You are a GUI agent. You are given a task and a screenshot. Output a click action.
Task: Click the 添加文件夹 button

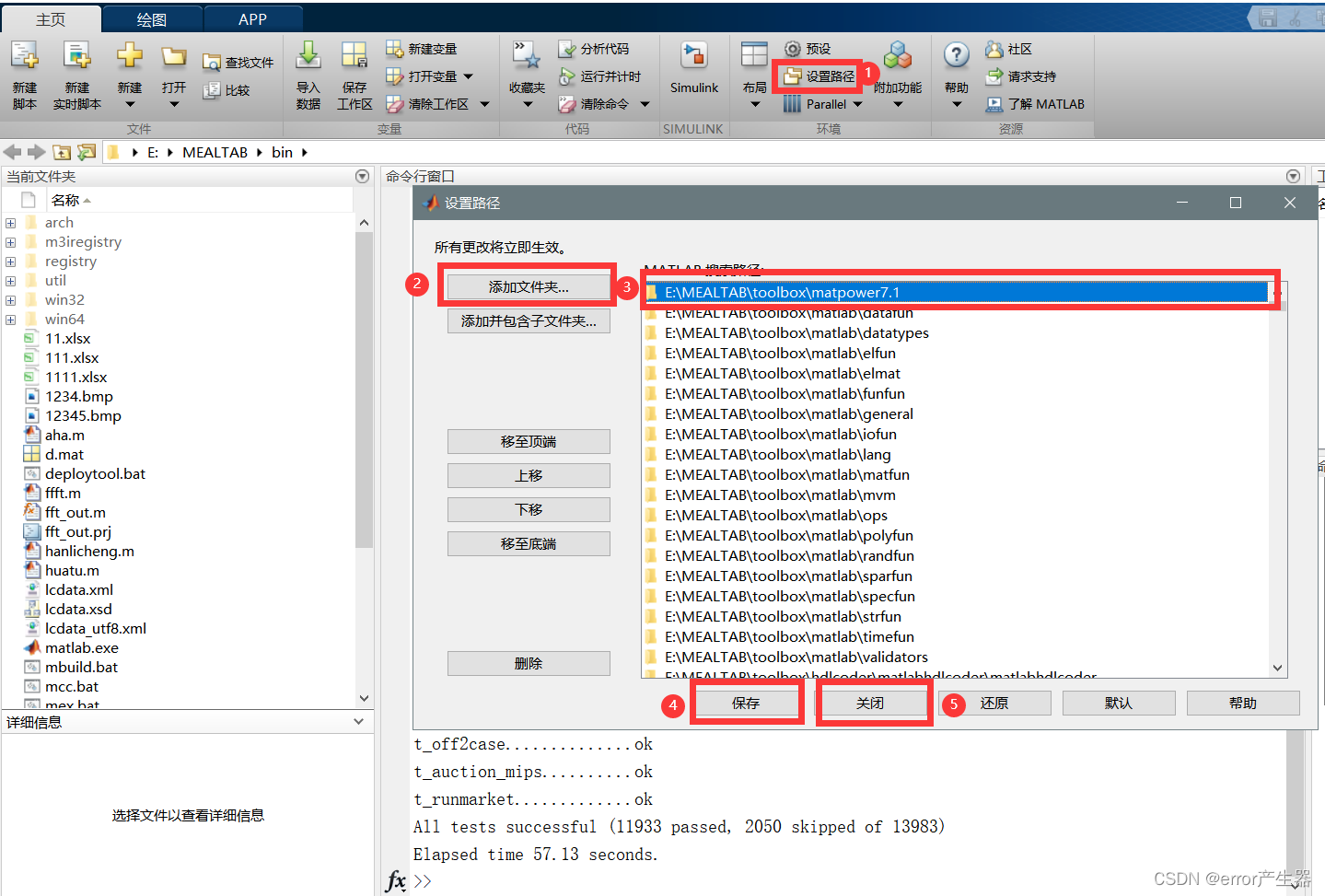click(529, 286)
